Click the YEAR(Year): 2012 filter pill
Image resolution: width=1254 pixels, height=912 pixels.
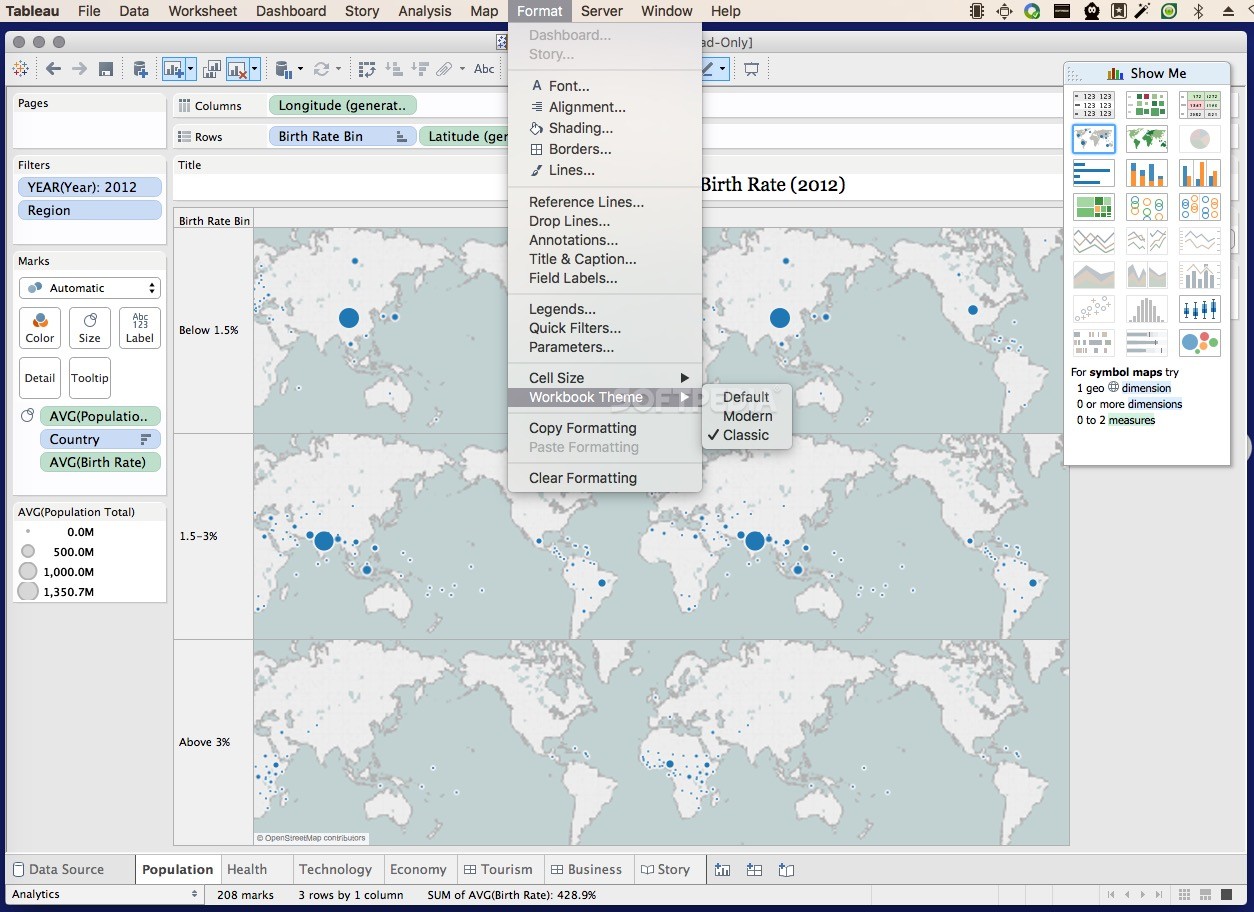(90, 187)
